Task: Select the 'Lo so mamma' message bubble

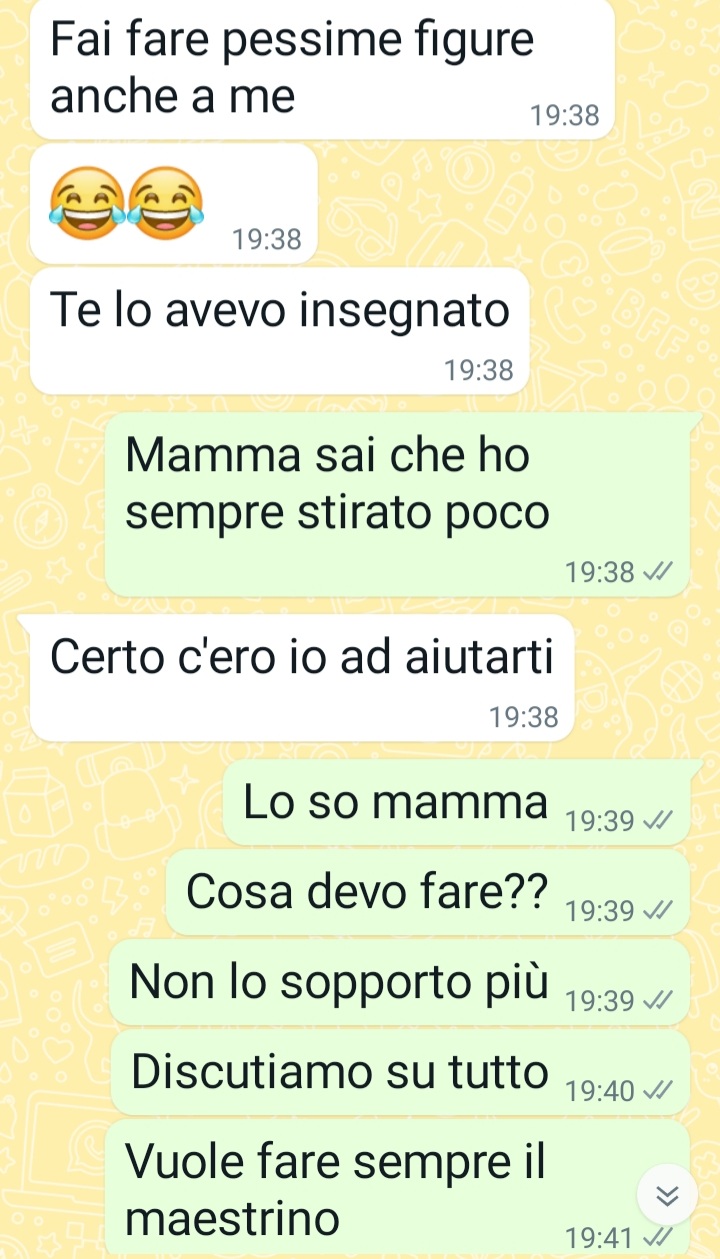Action: 456,802
